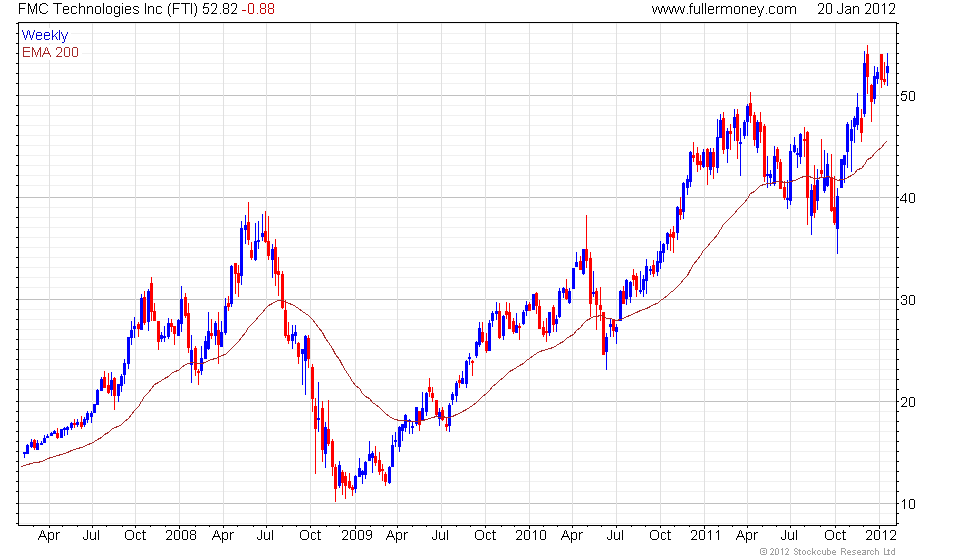The image size is (980, 560).
Task: Click the 2011 year axis label
Action: coord(706,536)
